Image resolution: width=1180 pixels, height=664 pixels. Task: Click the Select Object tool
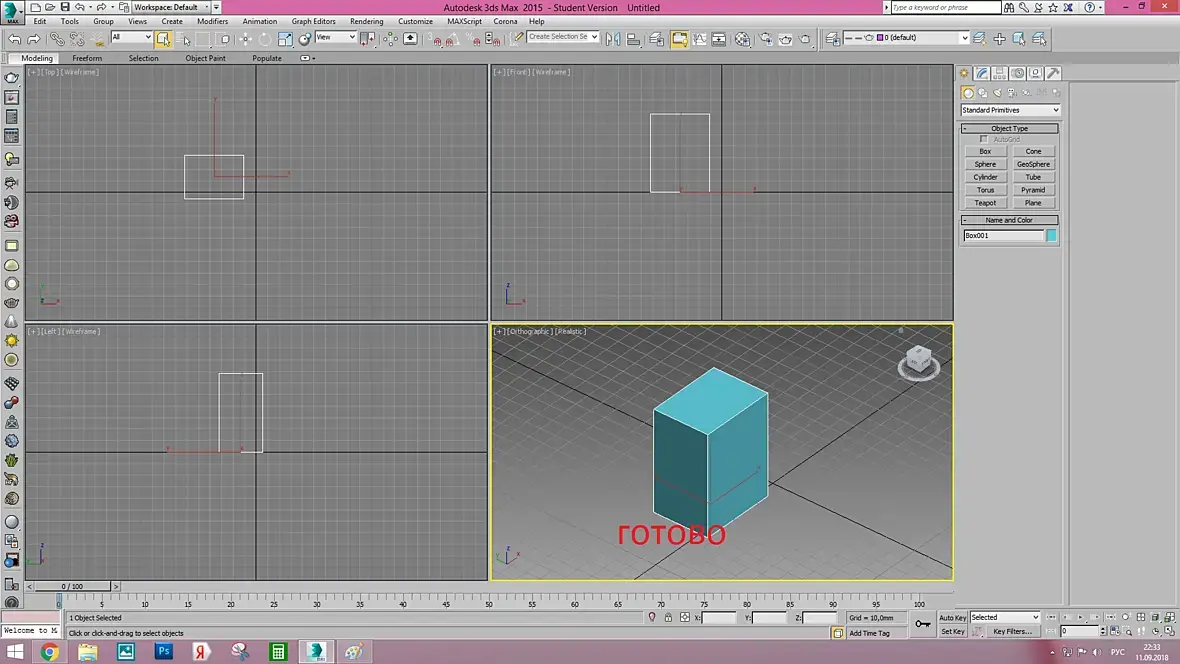click(163, 39)
